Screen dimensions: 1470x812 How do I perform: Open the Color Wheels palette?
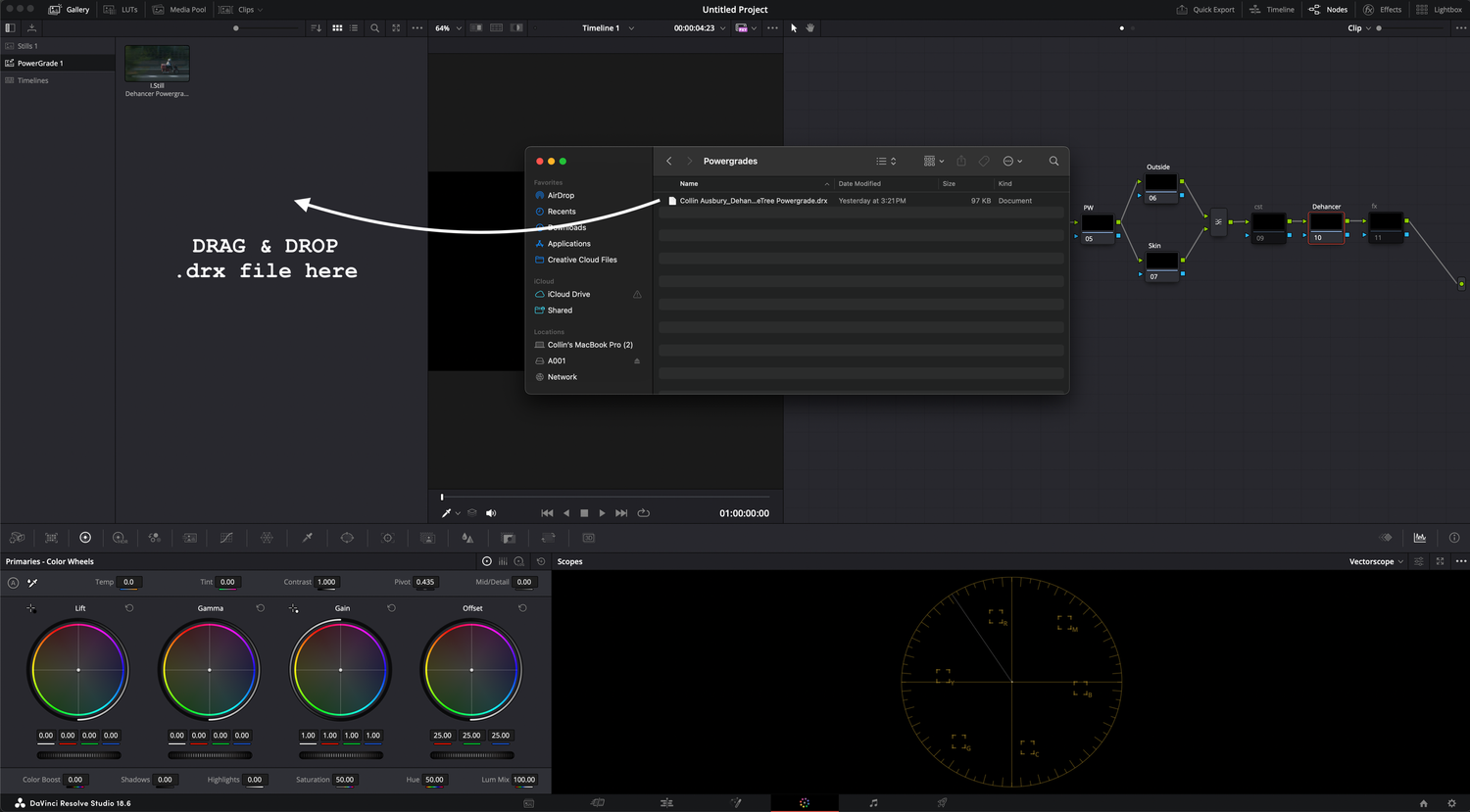(85, 537)
